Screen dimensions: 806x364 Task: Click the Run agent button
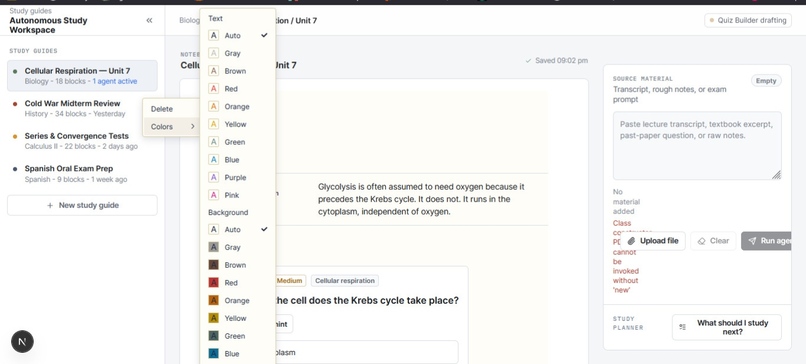coord(766,241)
